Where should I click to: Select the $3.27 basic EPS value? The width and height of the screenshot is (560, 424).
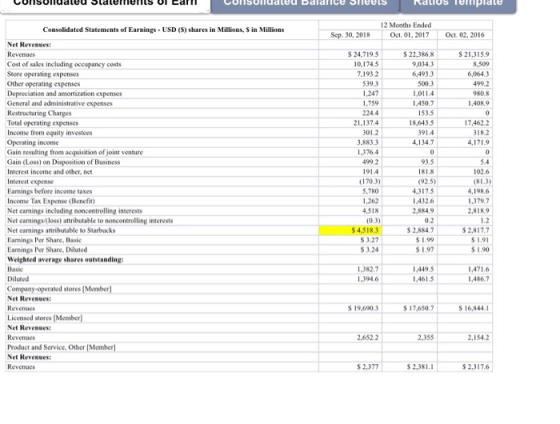point(370,240)
